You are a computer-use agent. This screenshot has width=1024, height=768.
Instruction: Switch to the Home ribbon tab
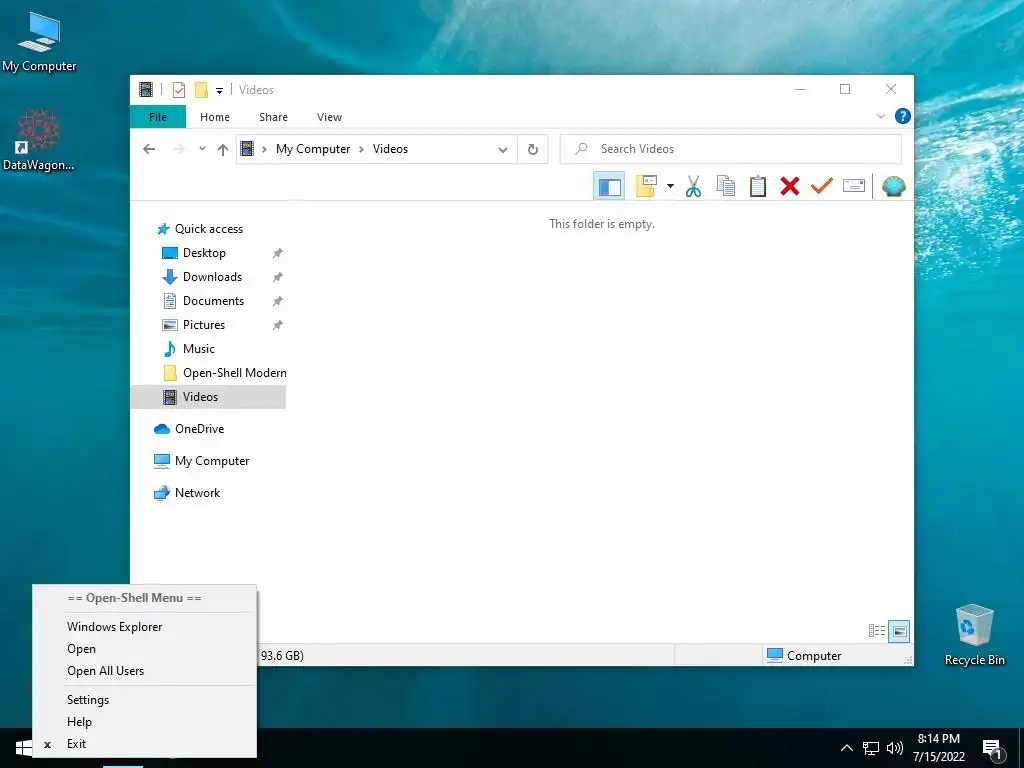(x=215, y=117)
